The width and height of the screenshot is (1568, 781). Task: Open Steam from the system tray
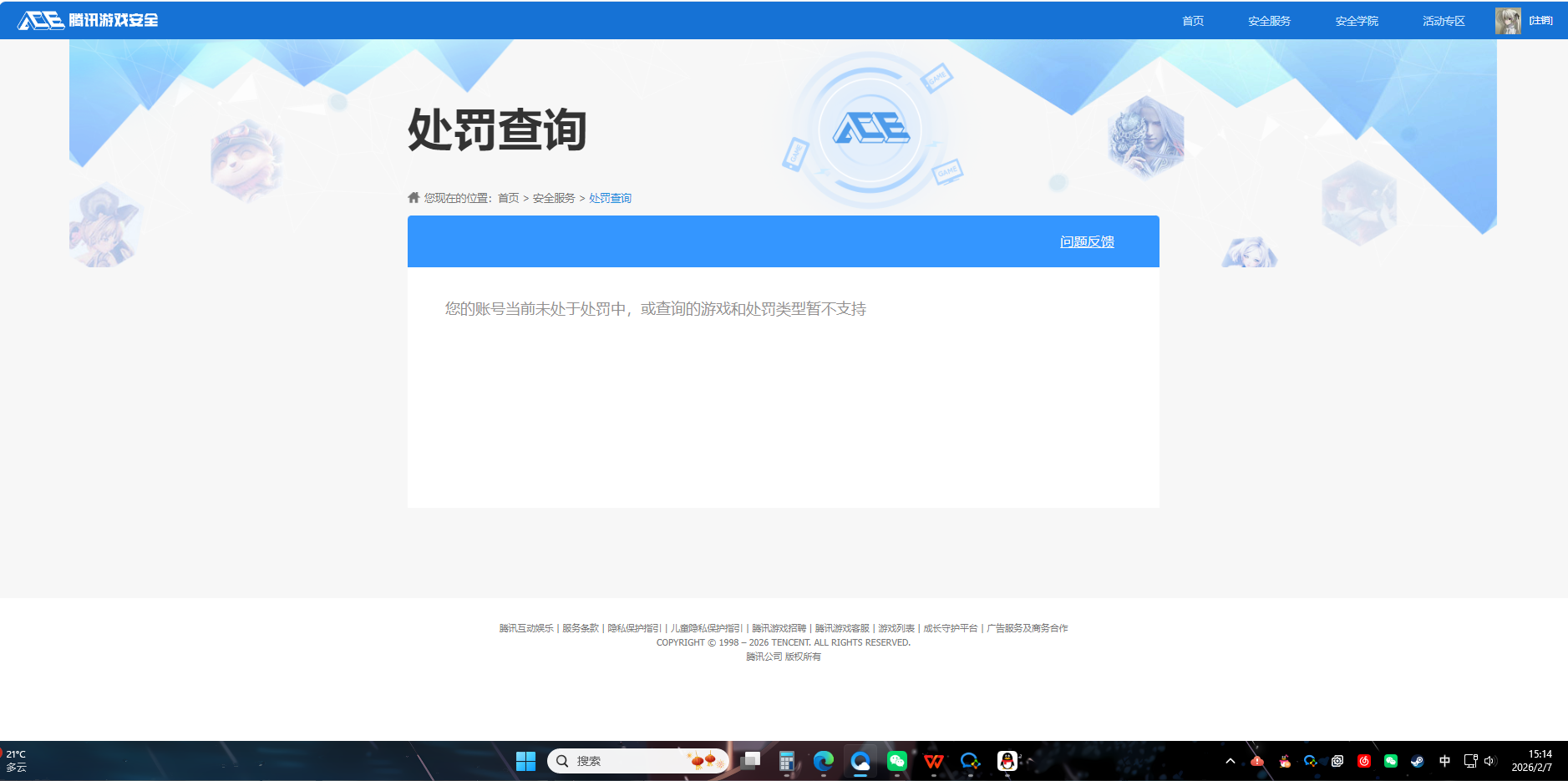point(1417,761)
